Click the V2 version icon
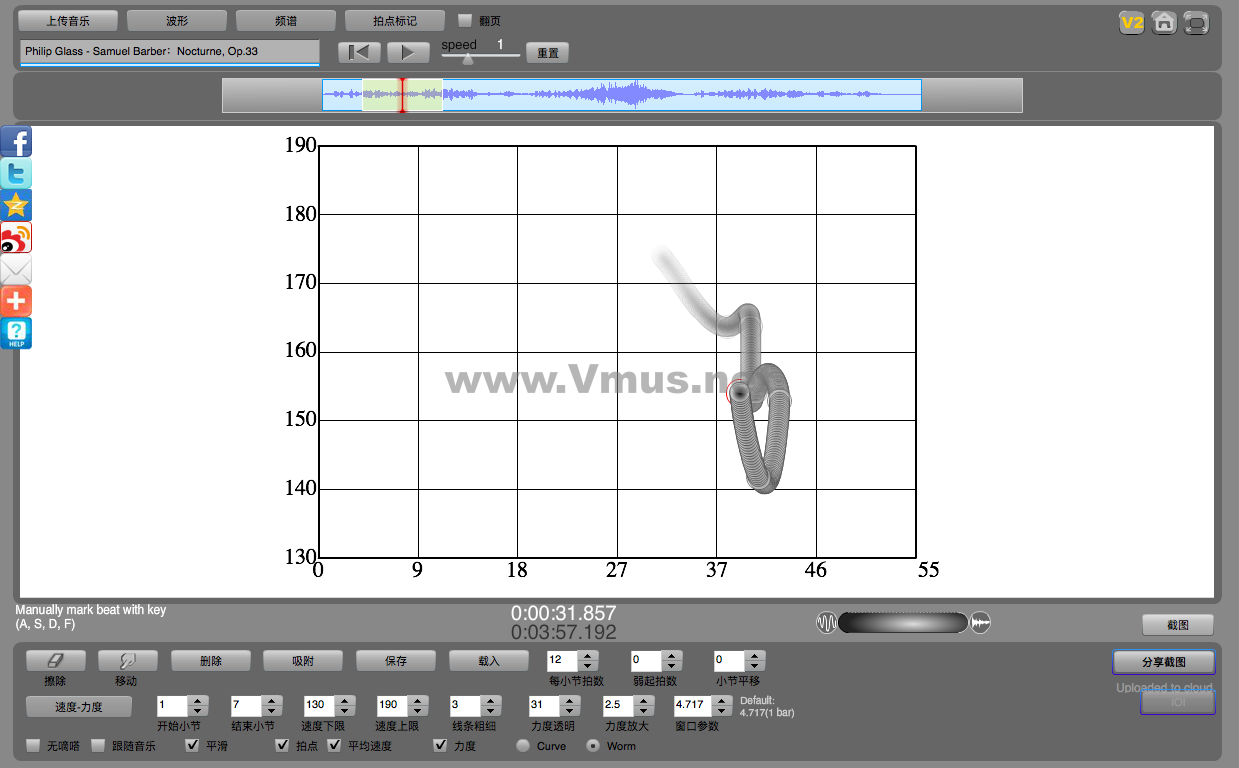The width and height of the screenshot is (1239, 768). [1131, 23]
